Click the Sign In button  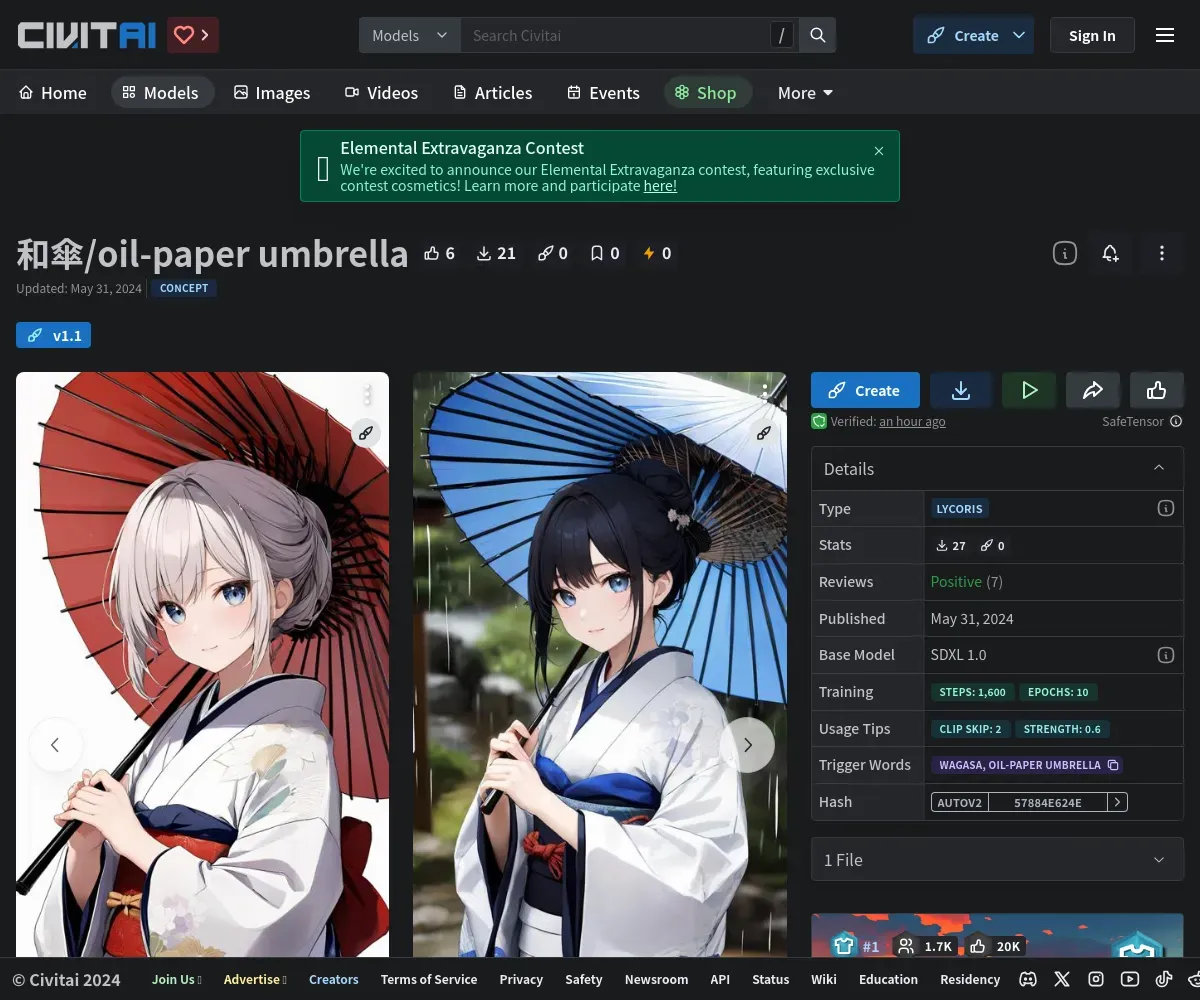(x=1092, y=35)
